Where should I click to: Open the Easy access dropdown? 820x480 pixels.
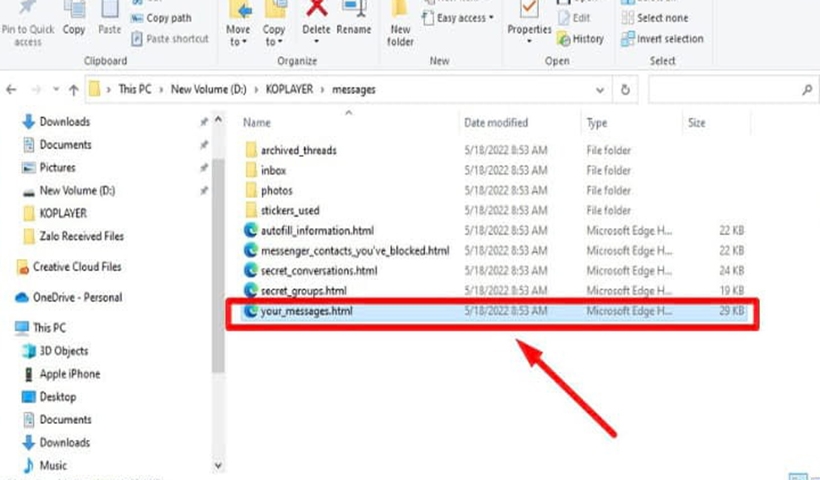tap(458, 18)
